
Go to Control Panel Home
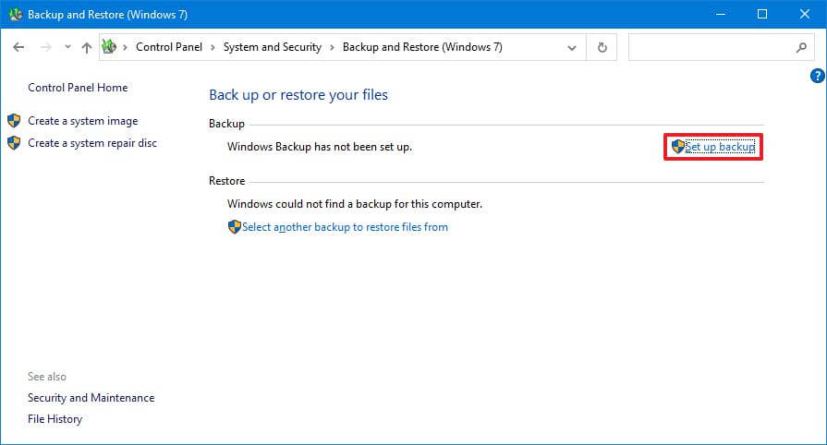(77, 88)
